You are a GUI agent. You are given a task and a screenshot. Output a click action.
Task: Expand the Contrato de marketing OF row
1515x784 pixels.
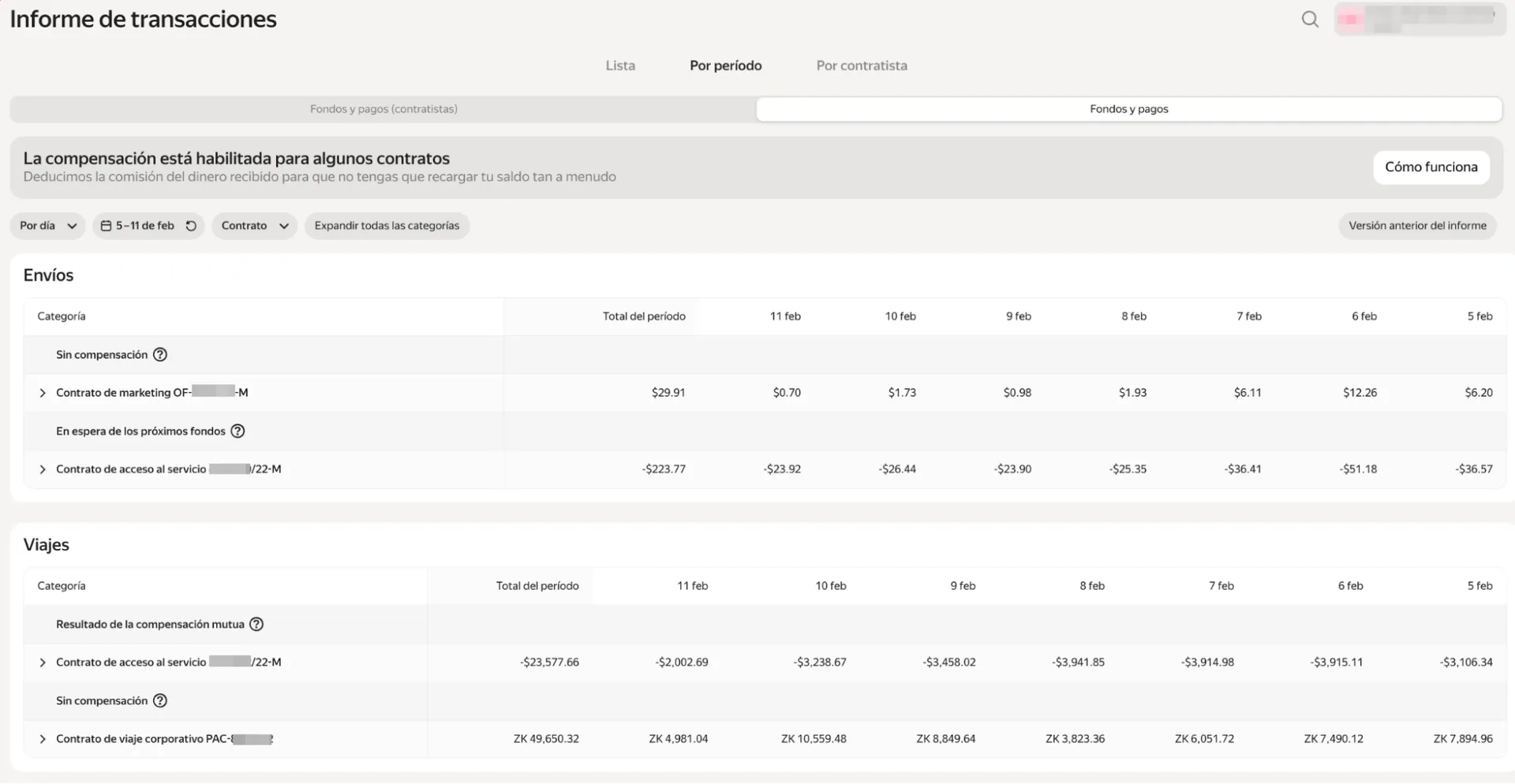click(x=43, y=393)
